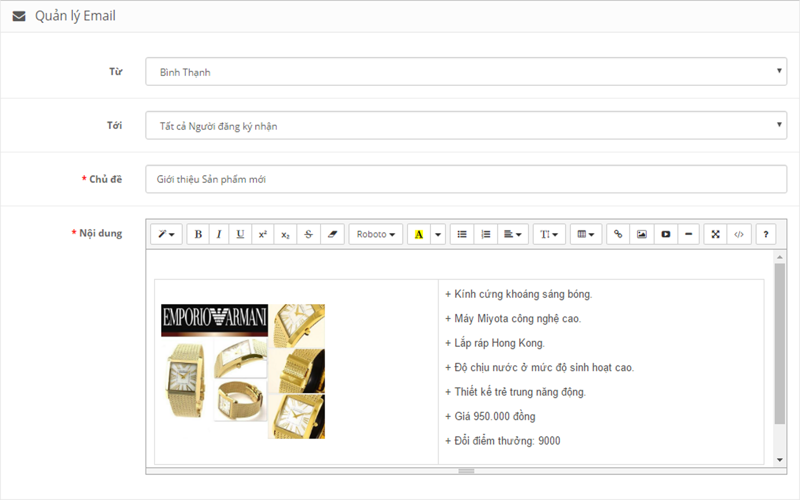
Task: Click the text '+ Lắp ráp Hong Kong.'
Action: pyautogui.click(x=495, y=343)
